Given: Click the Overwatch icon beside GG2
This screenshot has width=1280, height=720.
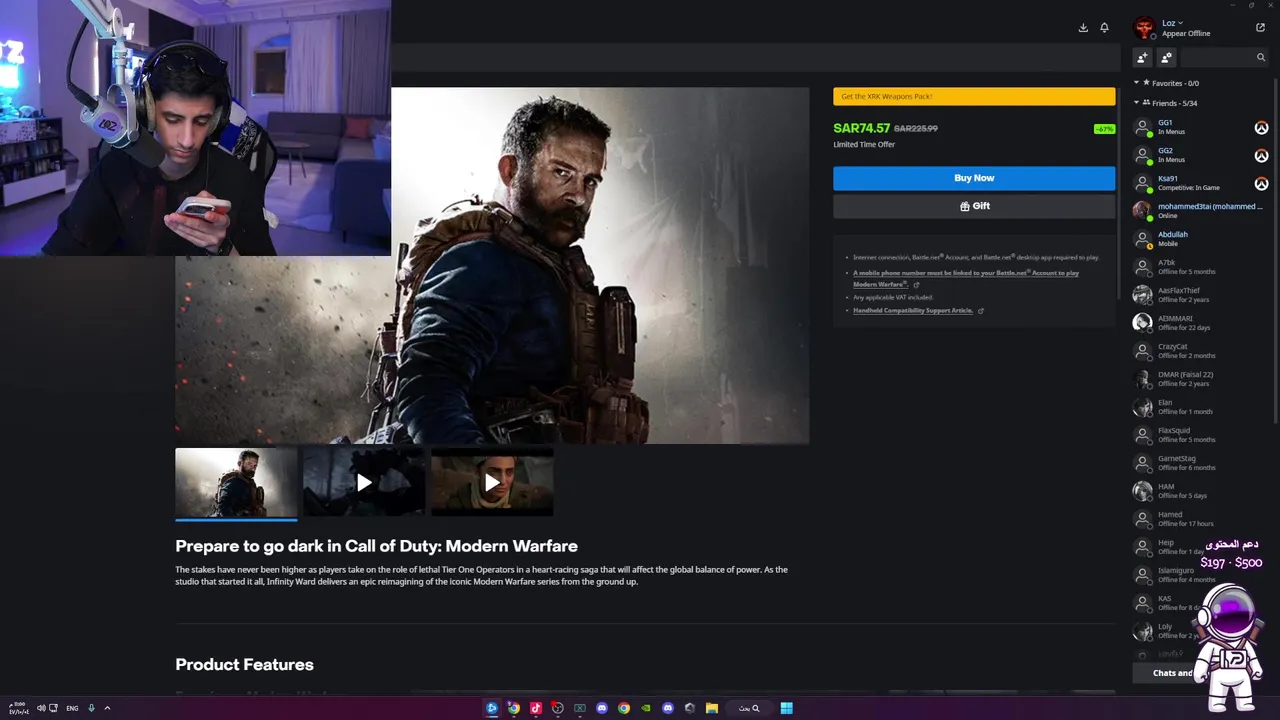Looking at the screenshot, I should point(1262,156).
